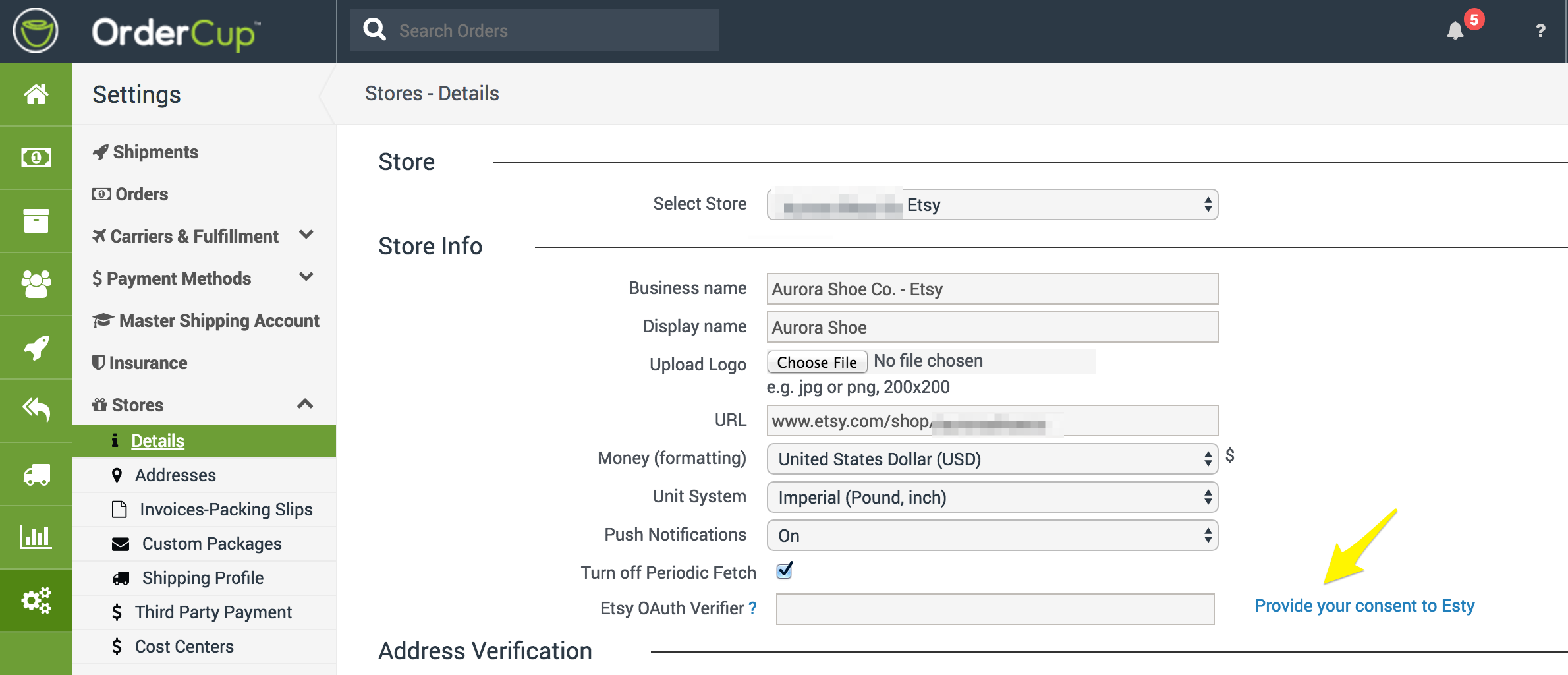Open the truck icon in the green sidebar
Viewport: 1568px width, 675px height.
(x=36, y=474)
